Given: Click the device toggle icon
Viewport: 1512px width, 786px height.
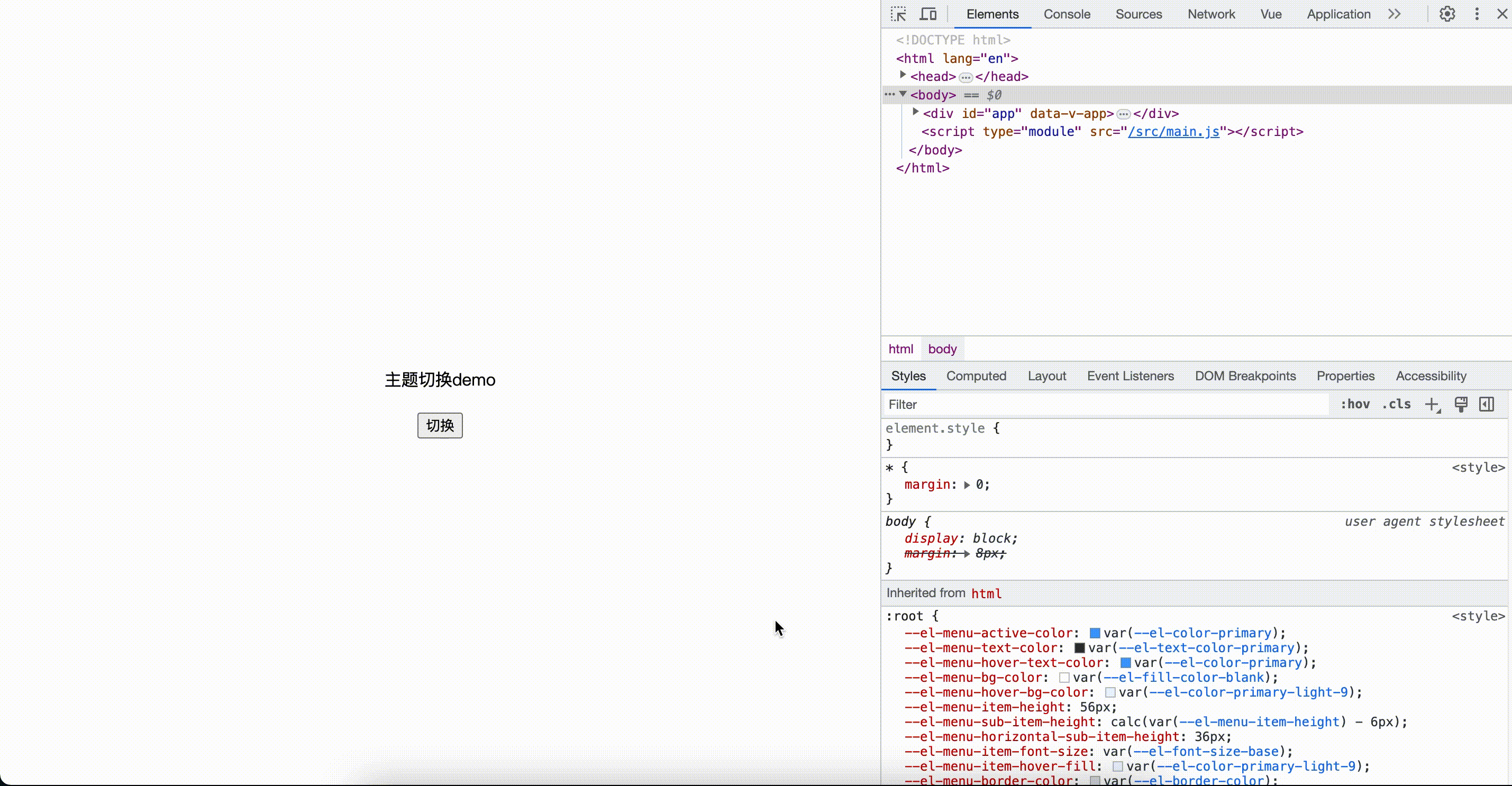Looking at the screenshot, I should 927,13.
